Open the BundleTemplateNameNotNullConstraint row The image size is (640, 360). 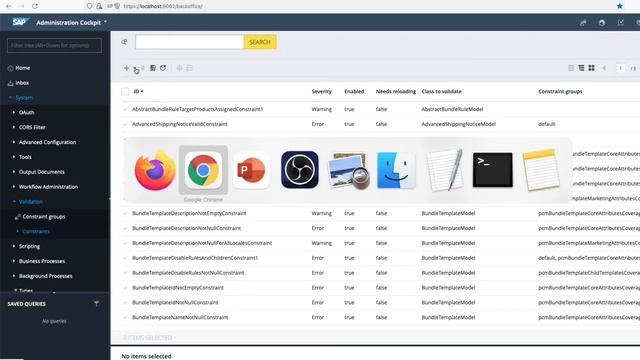click(x=380, y=317)
